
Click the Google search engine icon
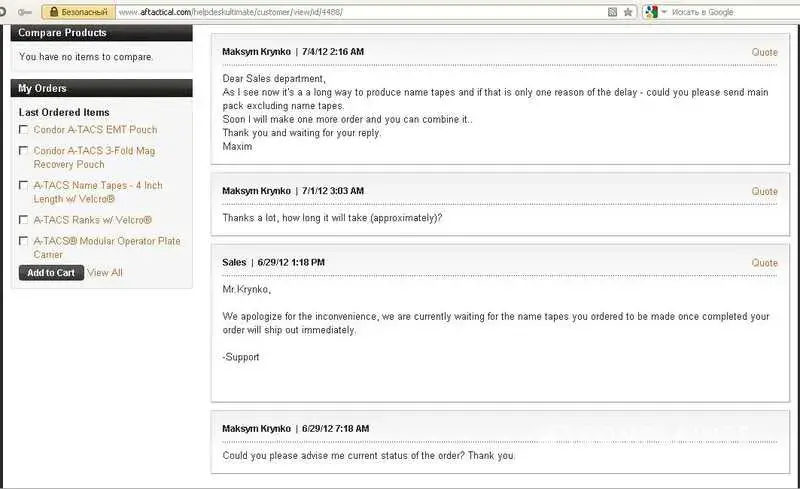pyautogui.click(x=651, y=12)
